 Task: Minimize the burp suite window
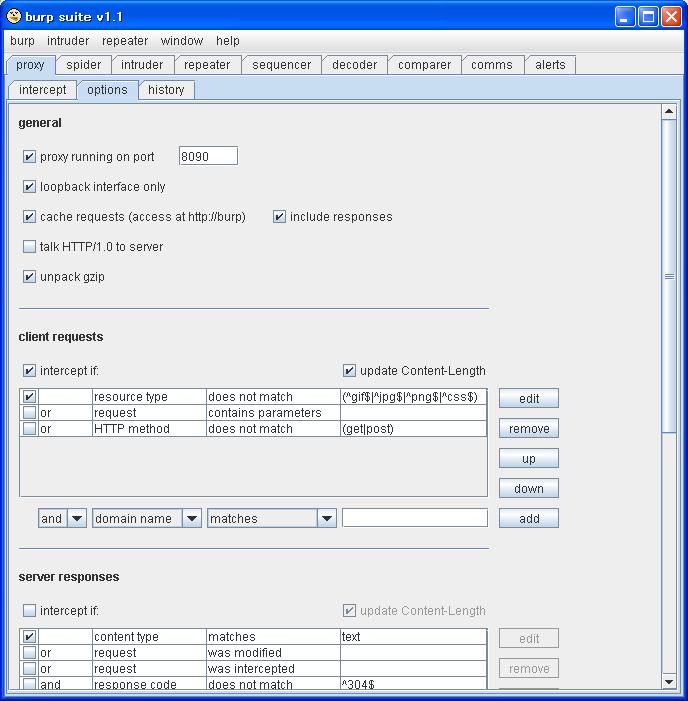point(625,17)
